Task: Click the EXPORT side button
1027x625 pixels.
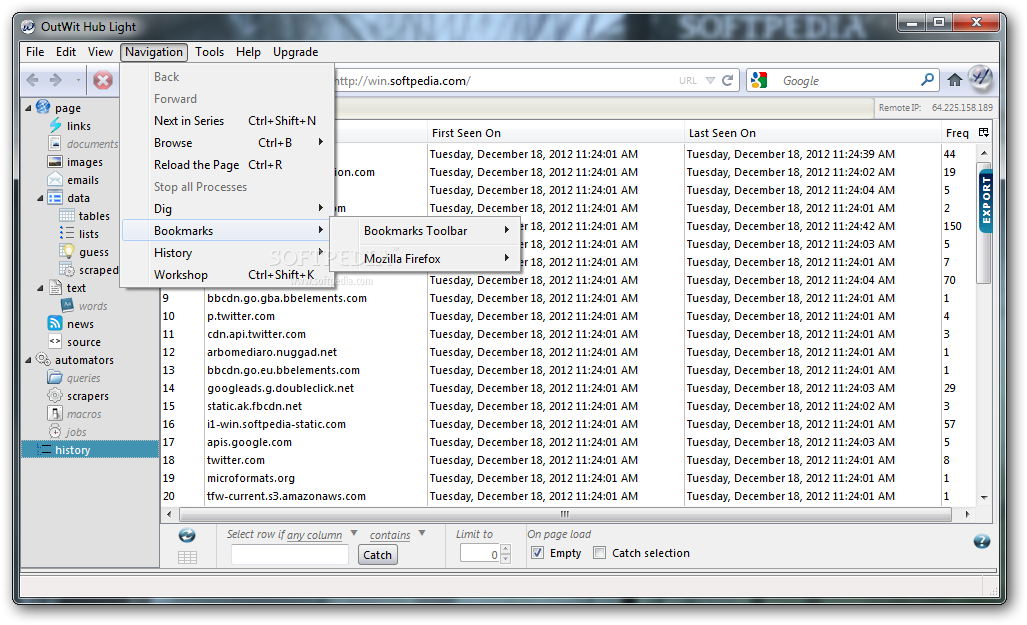Action: [985, 200]
